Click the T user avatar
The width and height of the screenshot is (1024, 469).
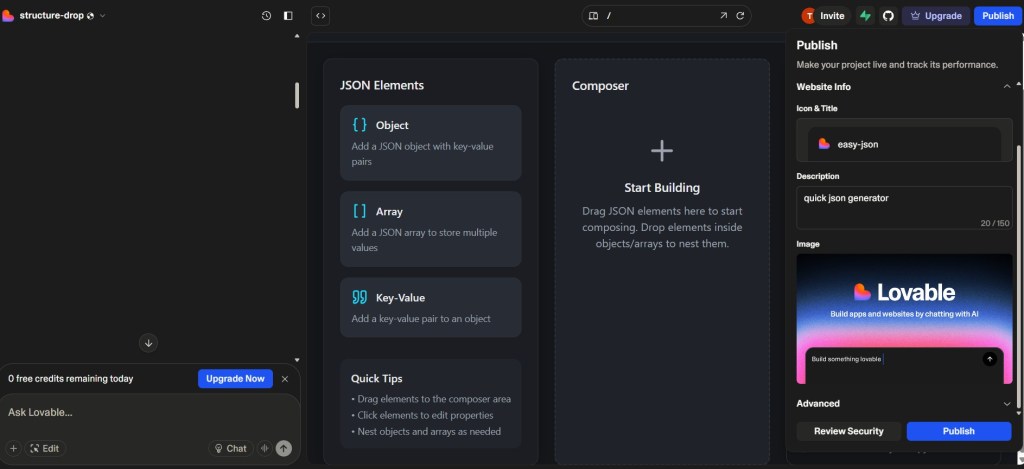(x=809, y=16)
